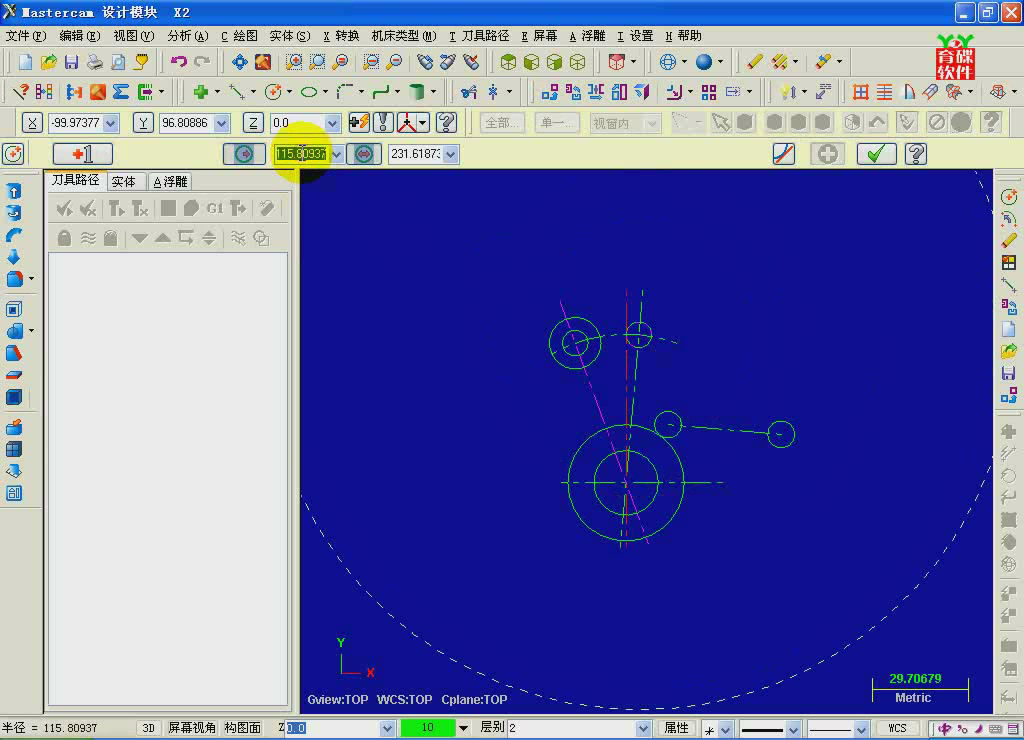Toggle the Z coordinate lock button
The height and width of the screenshot is (740, 1024).
(x=253, y=123)
